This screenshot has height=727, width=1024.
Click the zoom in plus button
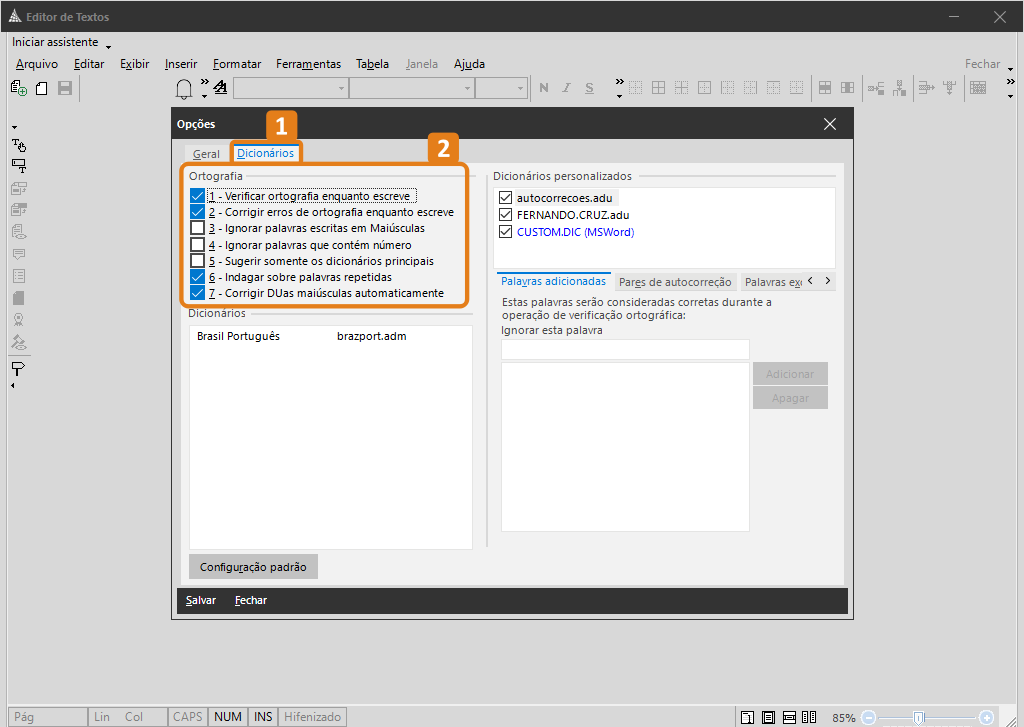(x=987, y=718)
